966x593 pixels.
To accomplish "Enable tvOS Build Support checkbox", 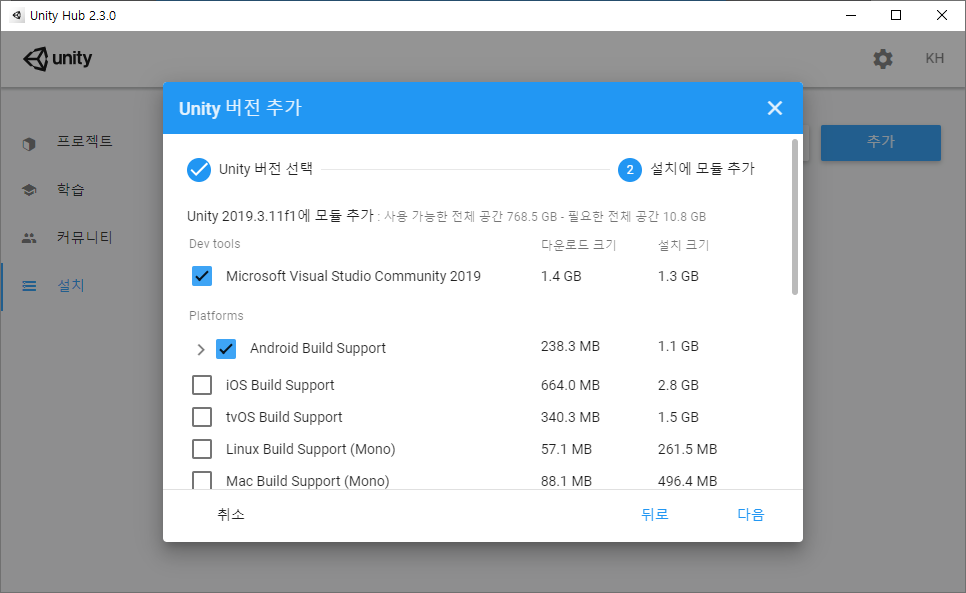I will [x=202, y=417].
